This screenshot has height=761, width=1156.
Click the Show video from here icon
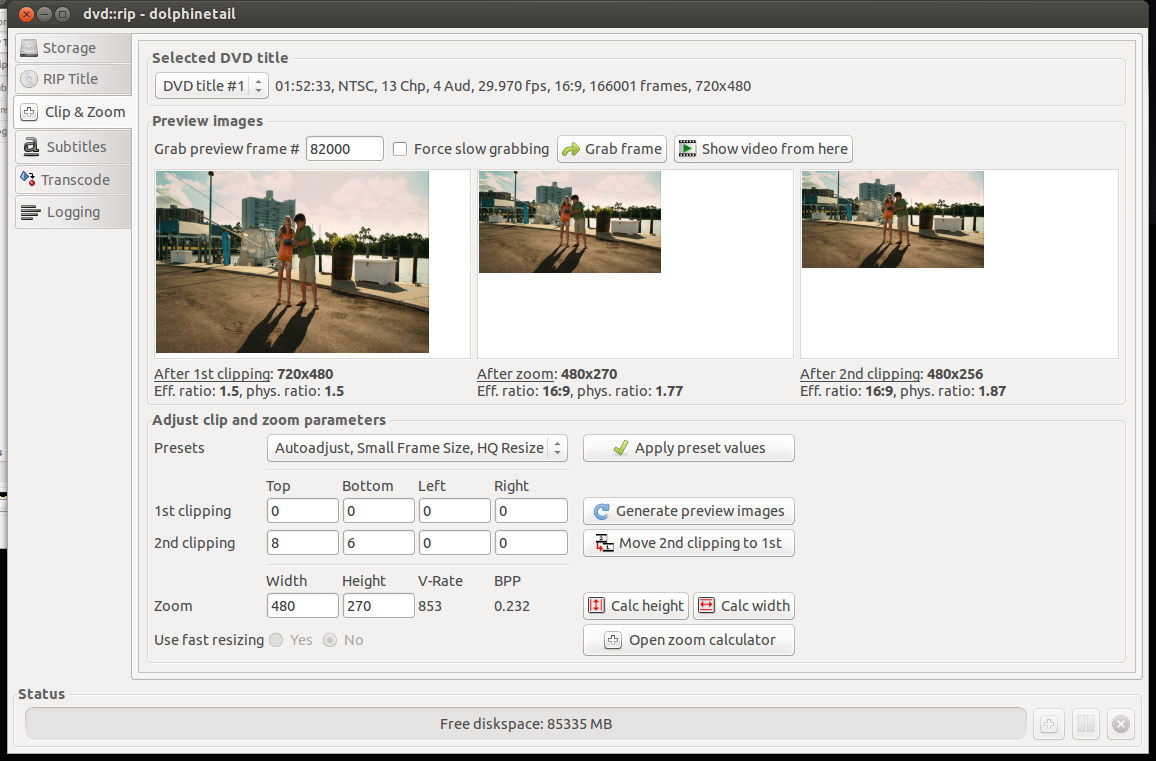tap(687, 149)
